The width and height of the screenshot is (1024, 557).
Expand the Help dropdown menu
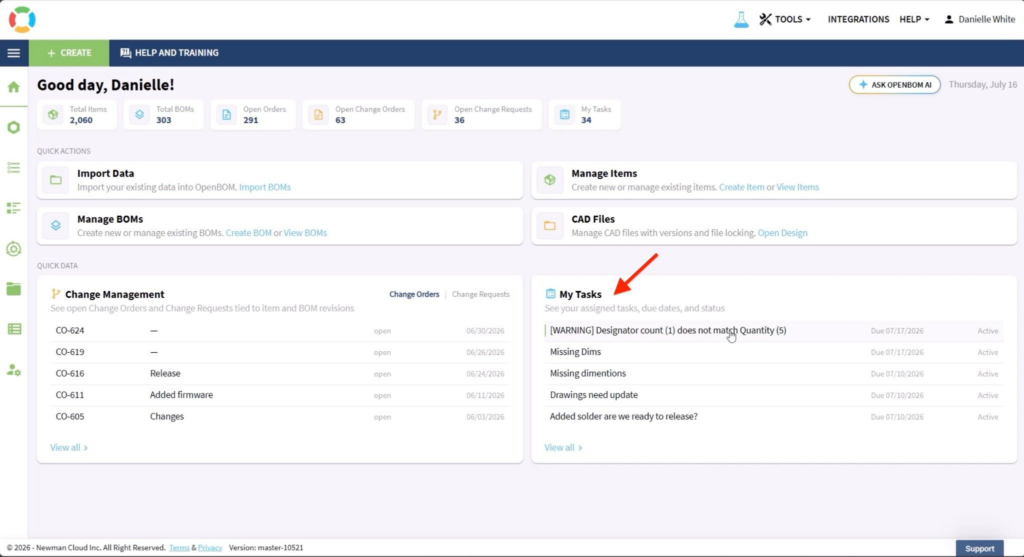point(914,20)
